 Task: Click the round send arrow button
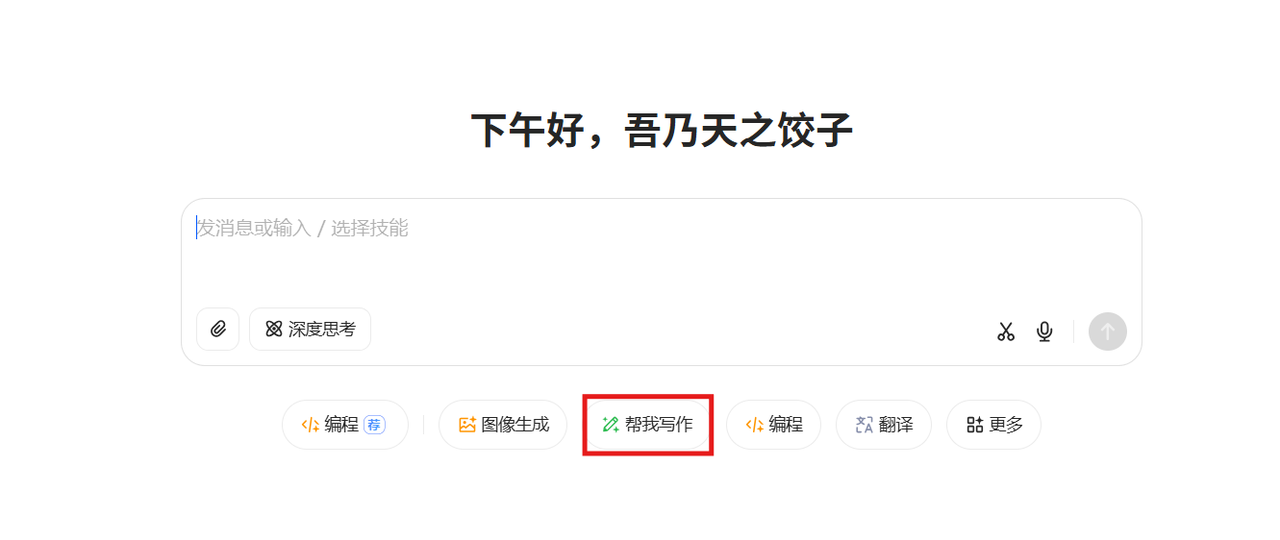[x=1108, y=331]
